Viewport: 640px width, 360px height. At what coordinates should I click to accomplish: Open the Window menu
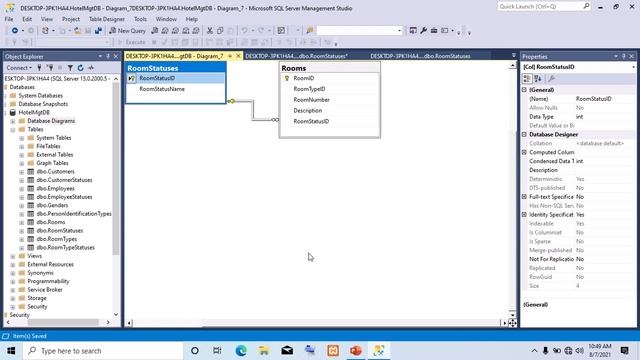[166, 19]
